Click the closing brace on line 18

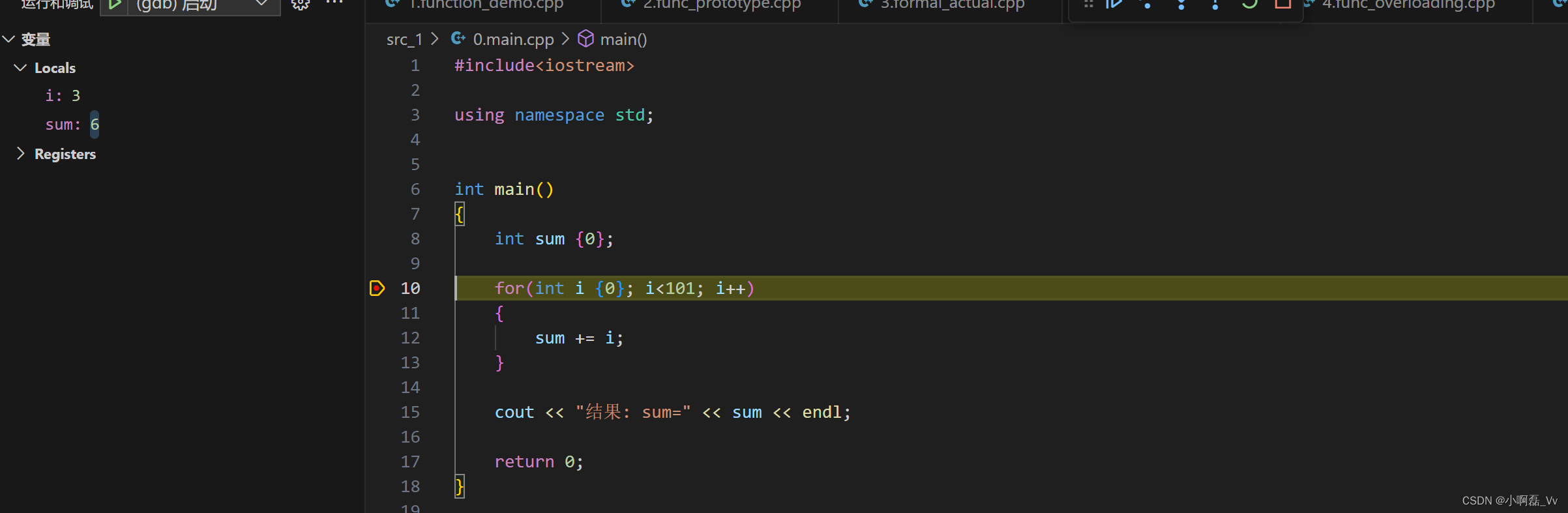460,487
